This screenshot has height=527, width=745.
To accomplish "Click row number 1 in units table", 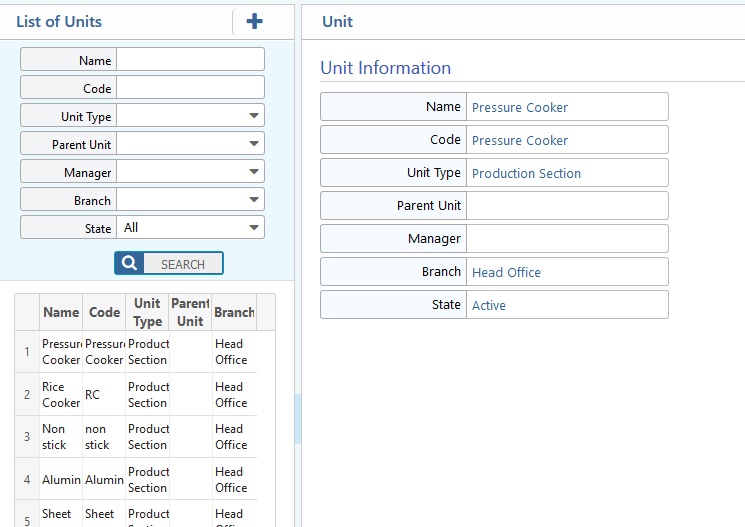I will coord(27,352).
